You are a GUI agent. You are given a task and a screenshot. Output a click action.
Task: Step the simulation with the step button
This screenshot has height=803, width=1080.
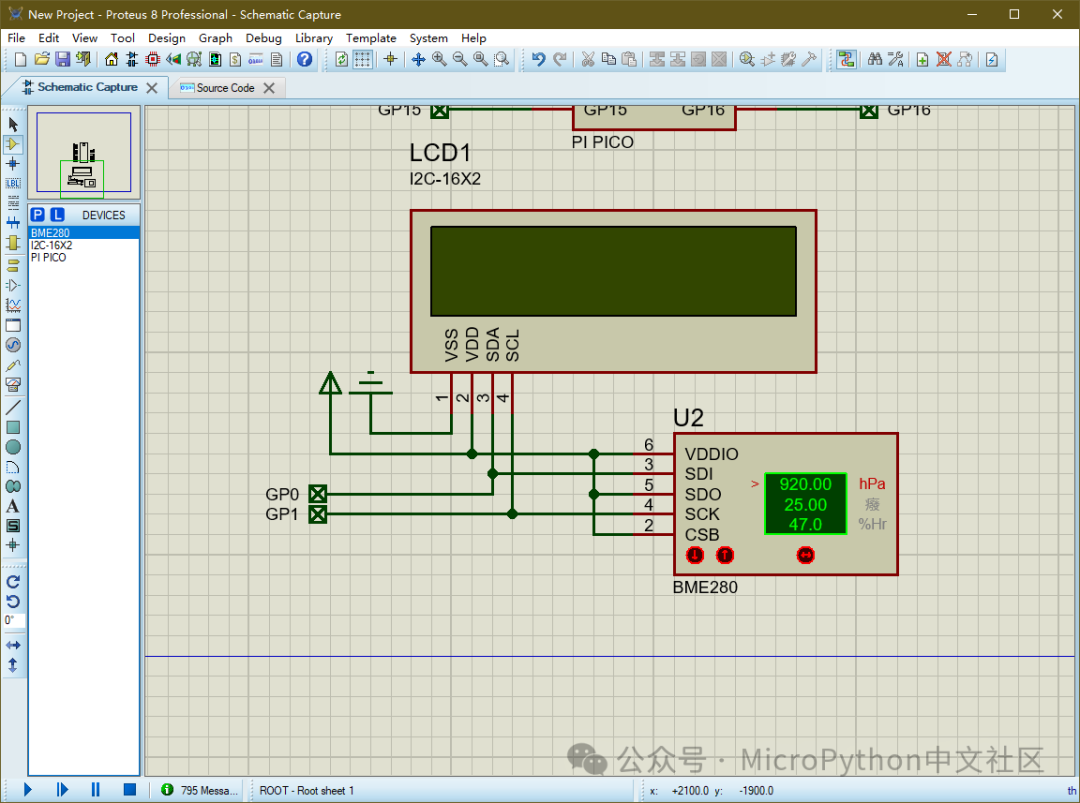pyautogui.click(x=62, y=789)
